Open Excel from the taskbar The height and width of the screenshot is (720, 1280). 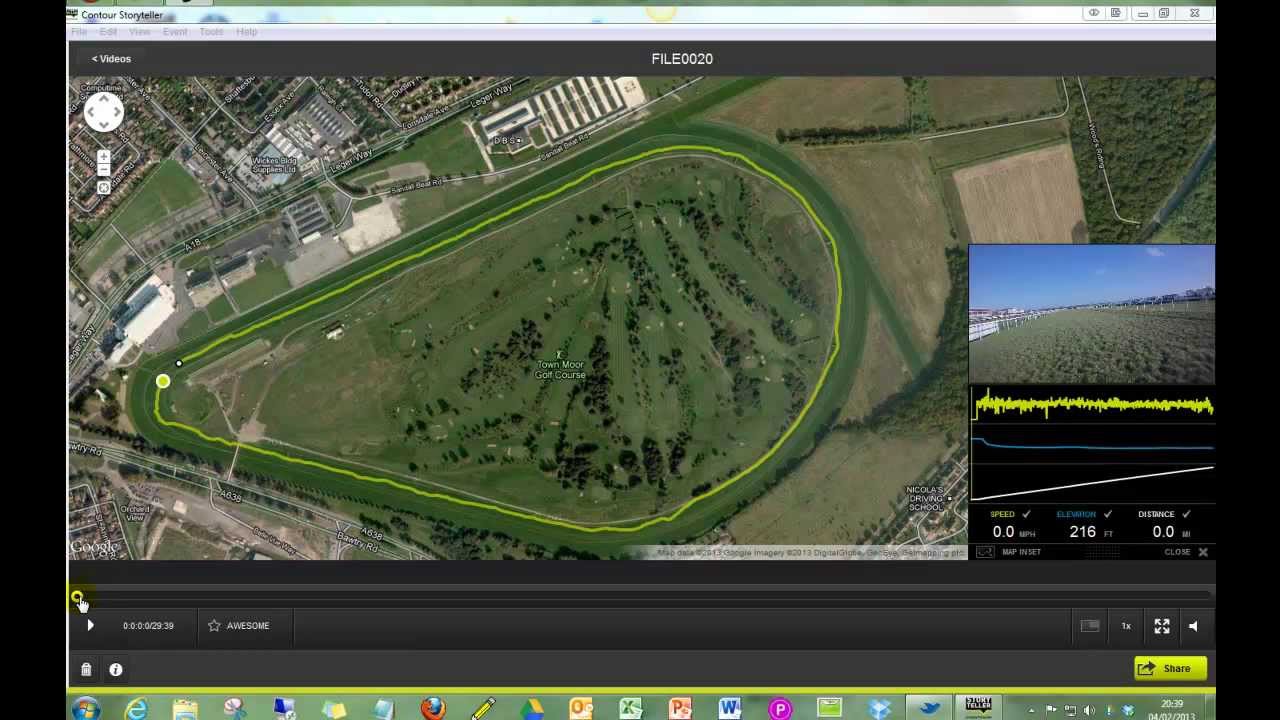pos(631,708)
